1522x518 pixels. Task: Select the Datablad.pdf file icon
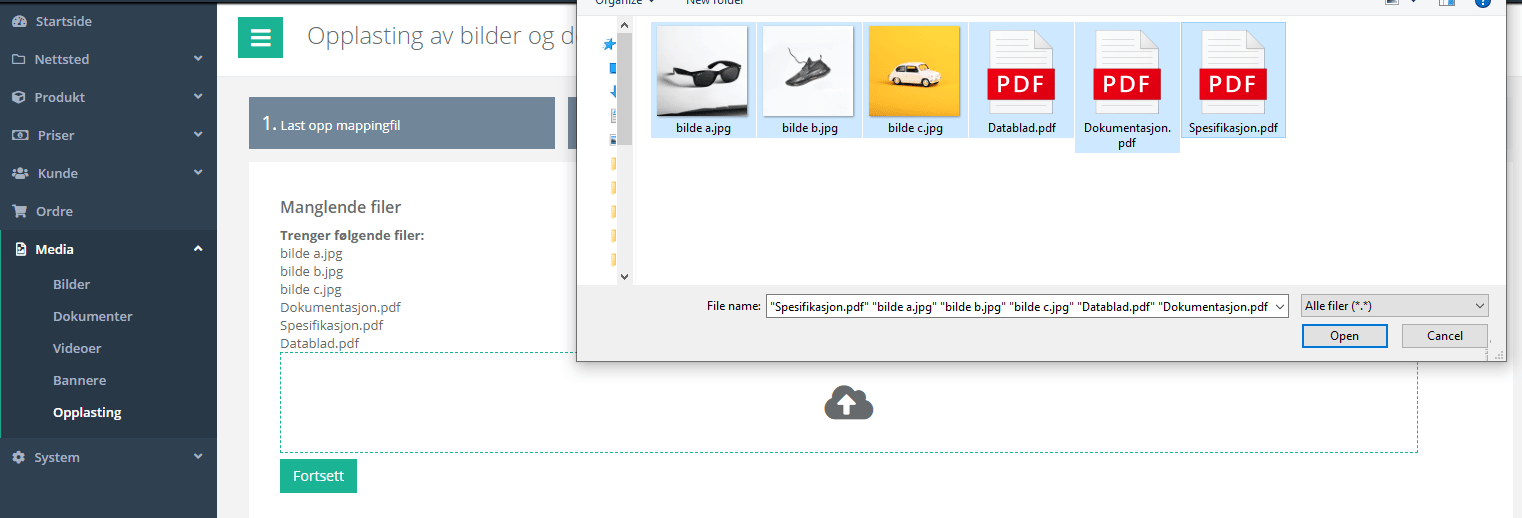pos(1021,72)
